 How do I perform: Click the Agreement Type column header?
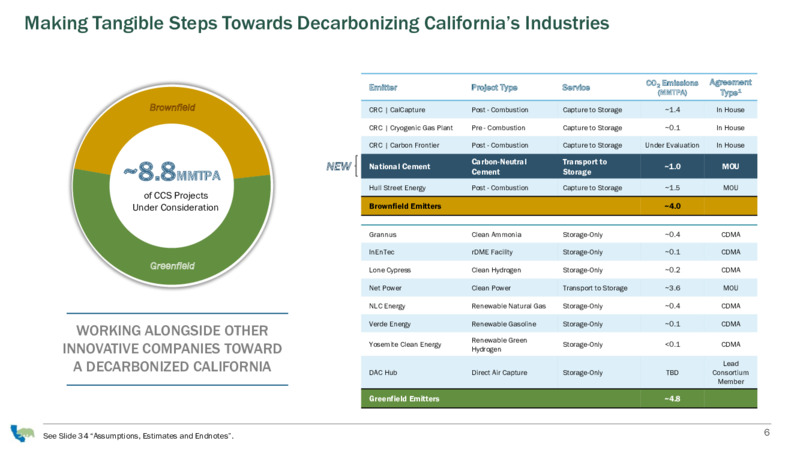coord(730,87)
